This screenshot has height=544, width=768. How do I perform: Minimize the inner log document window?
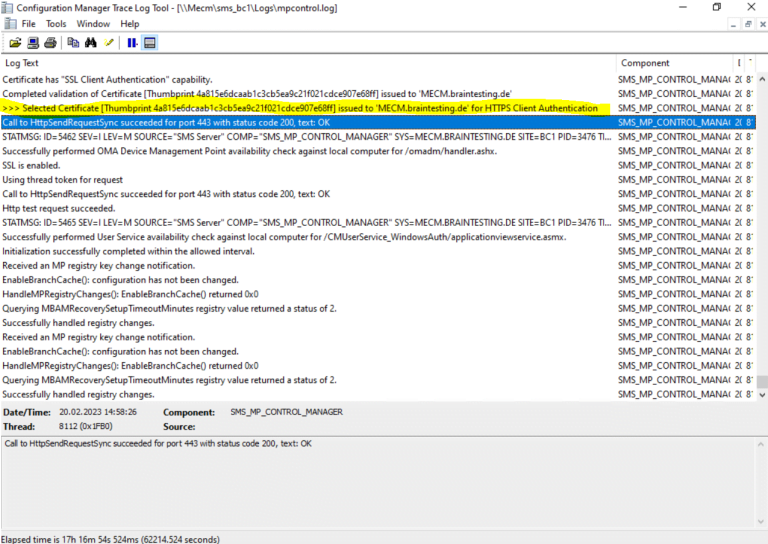pos(733,24)
